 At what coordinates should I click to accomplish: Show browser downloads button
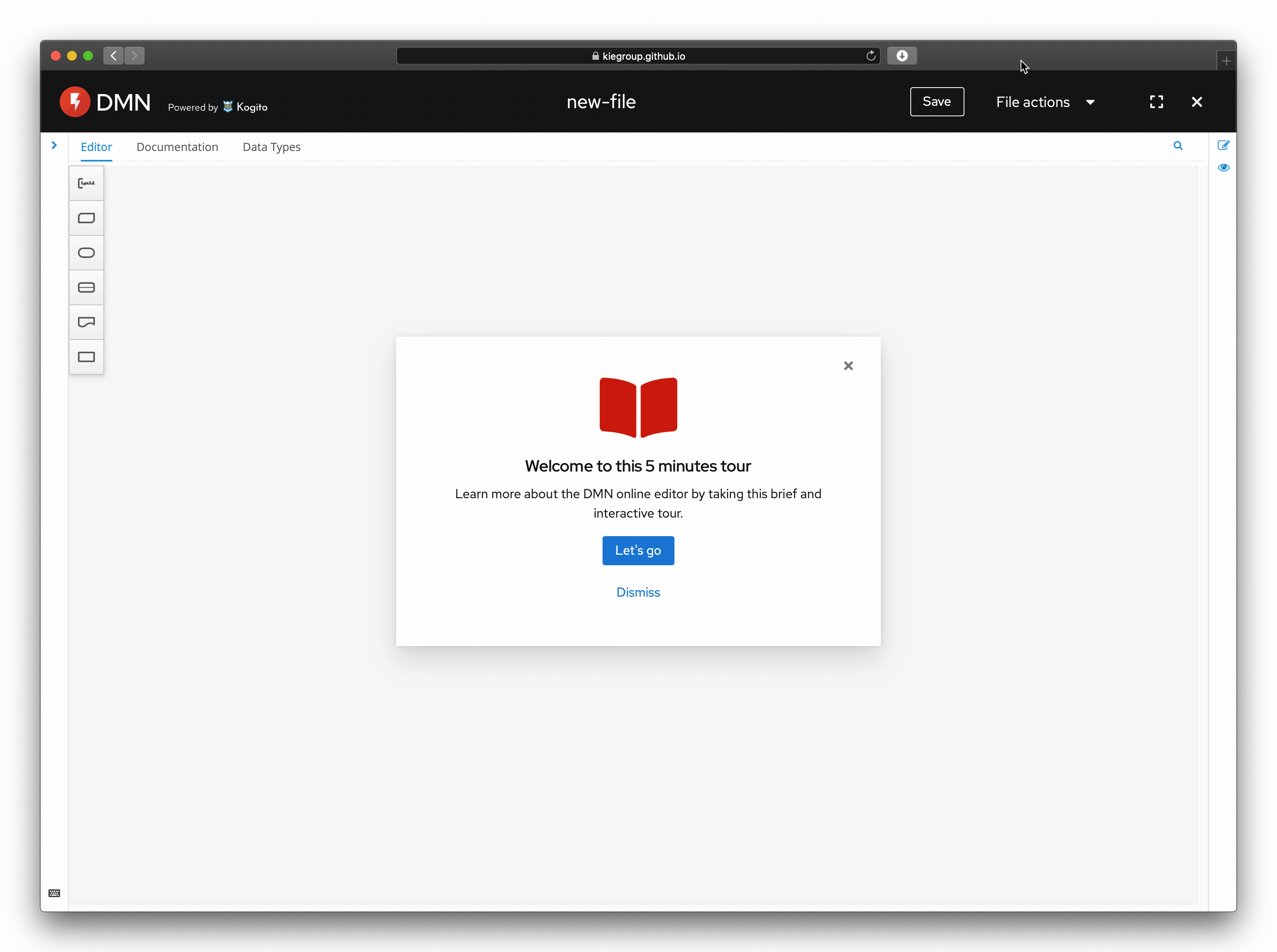click(902, 55)
